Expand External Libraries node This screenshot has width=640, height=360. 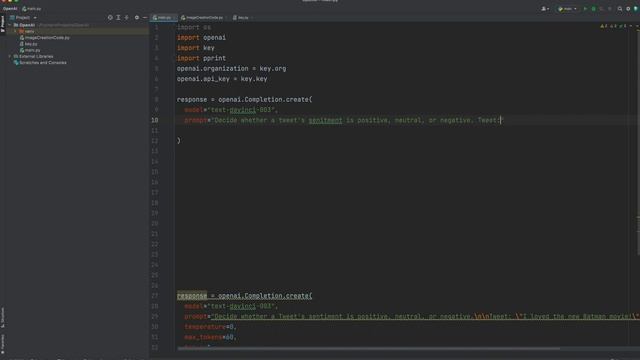(x=10, y=56)
